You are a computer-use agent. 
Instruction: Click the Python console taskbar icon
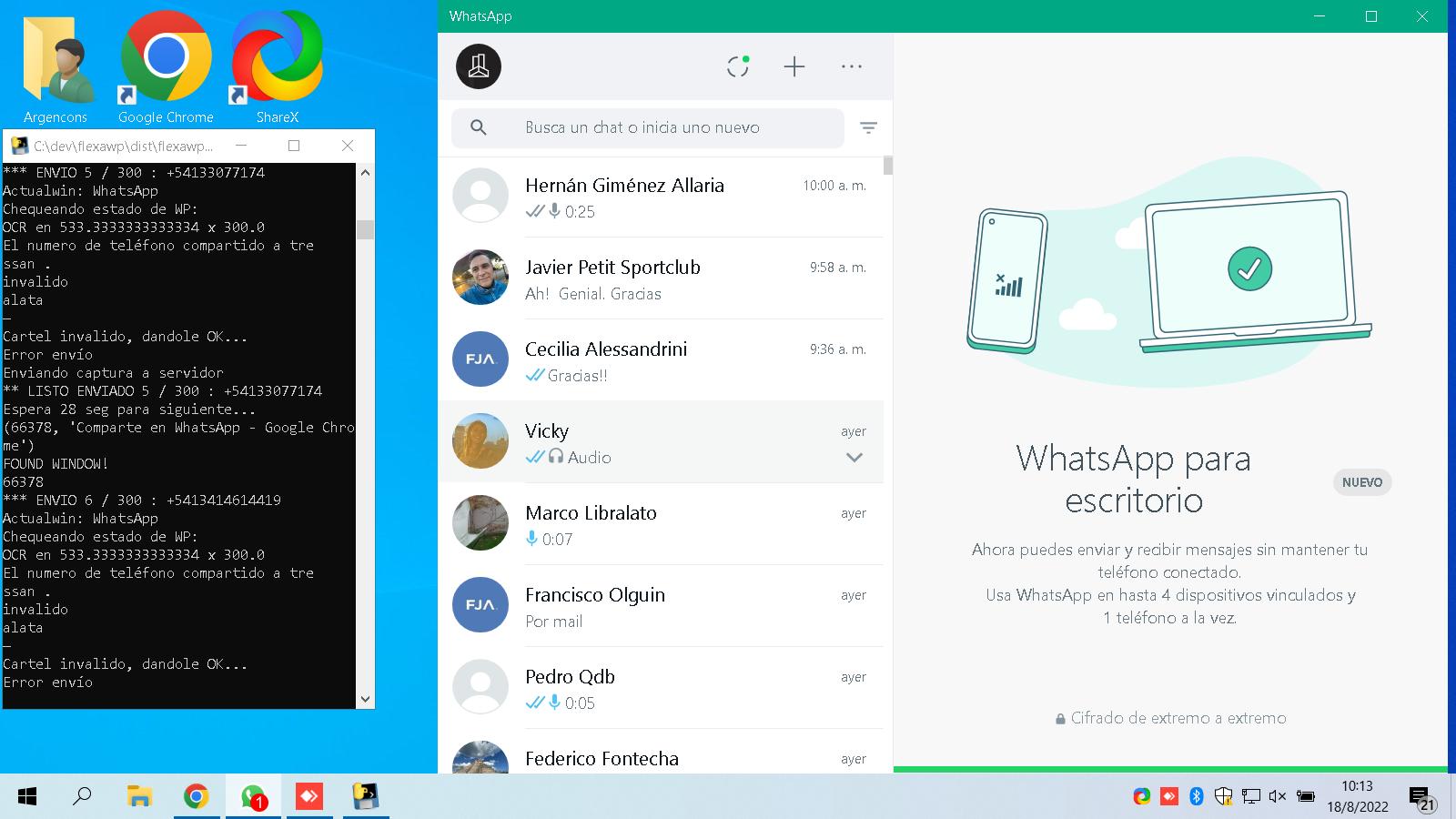click(366, 797)
